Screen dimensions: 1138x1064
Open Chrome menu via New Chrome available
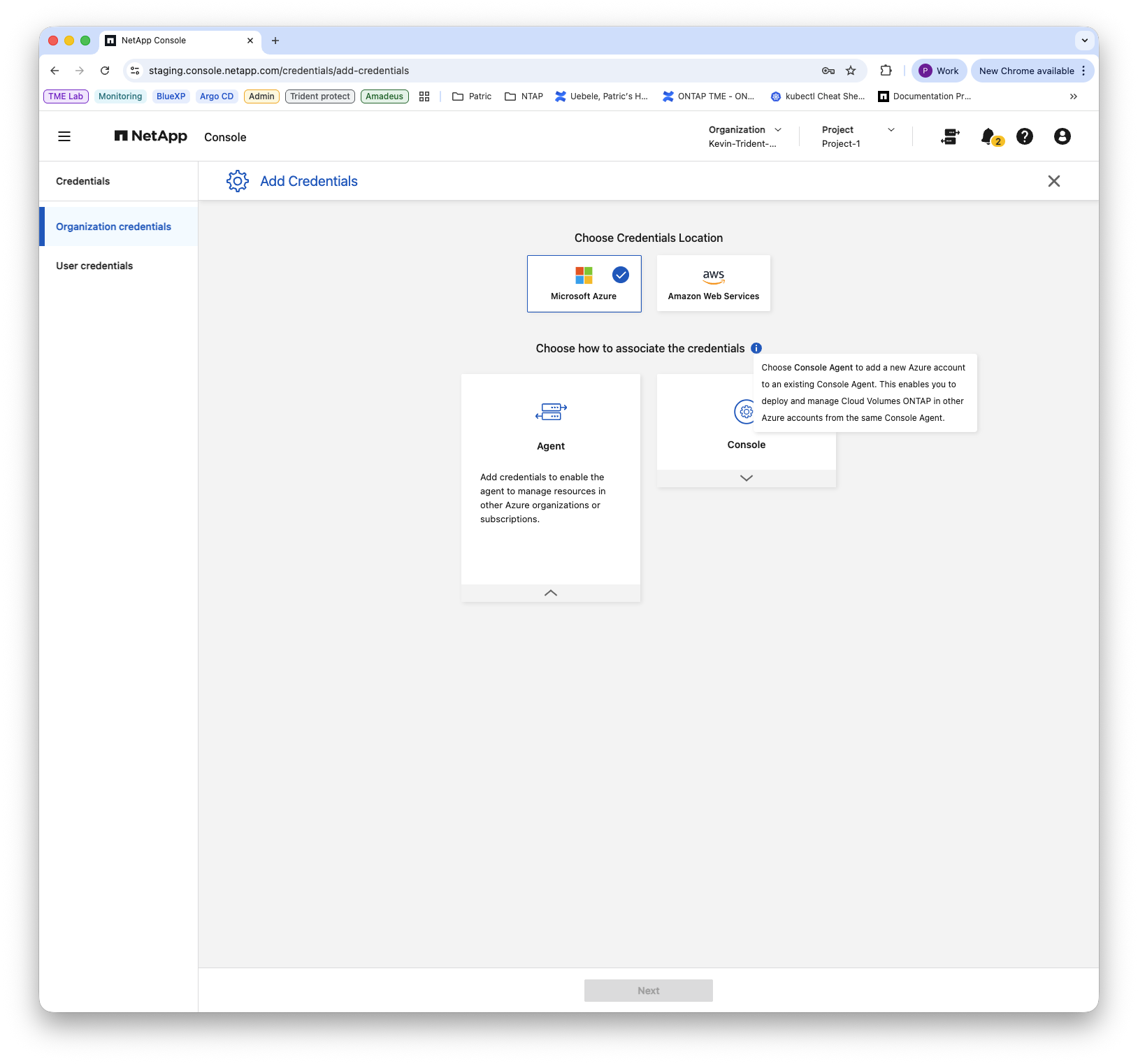(x=1032, y=71)
